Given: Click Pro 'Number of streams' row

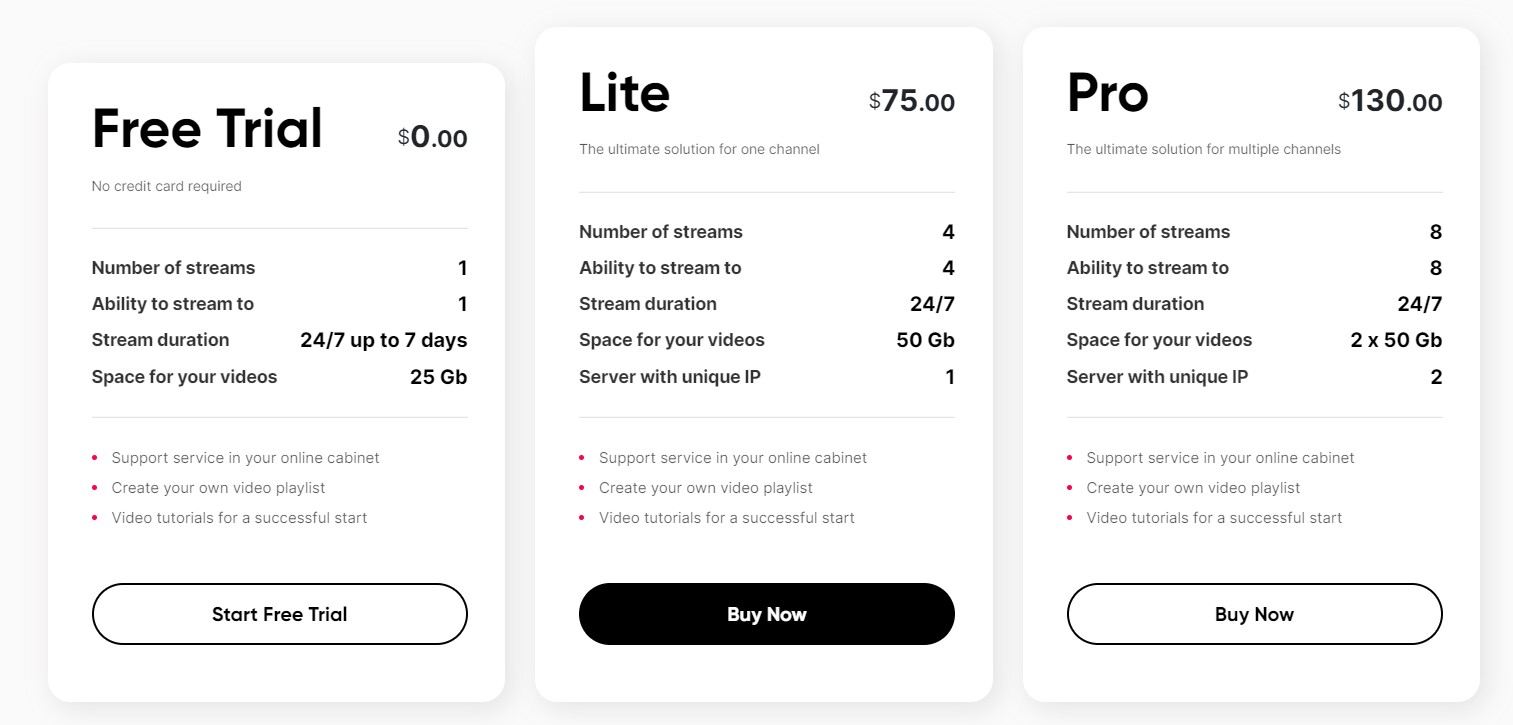Looking at the screenshot, I should point(1254,232).
